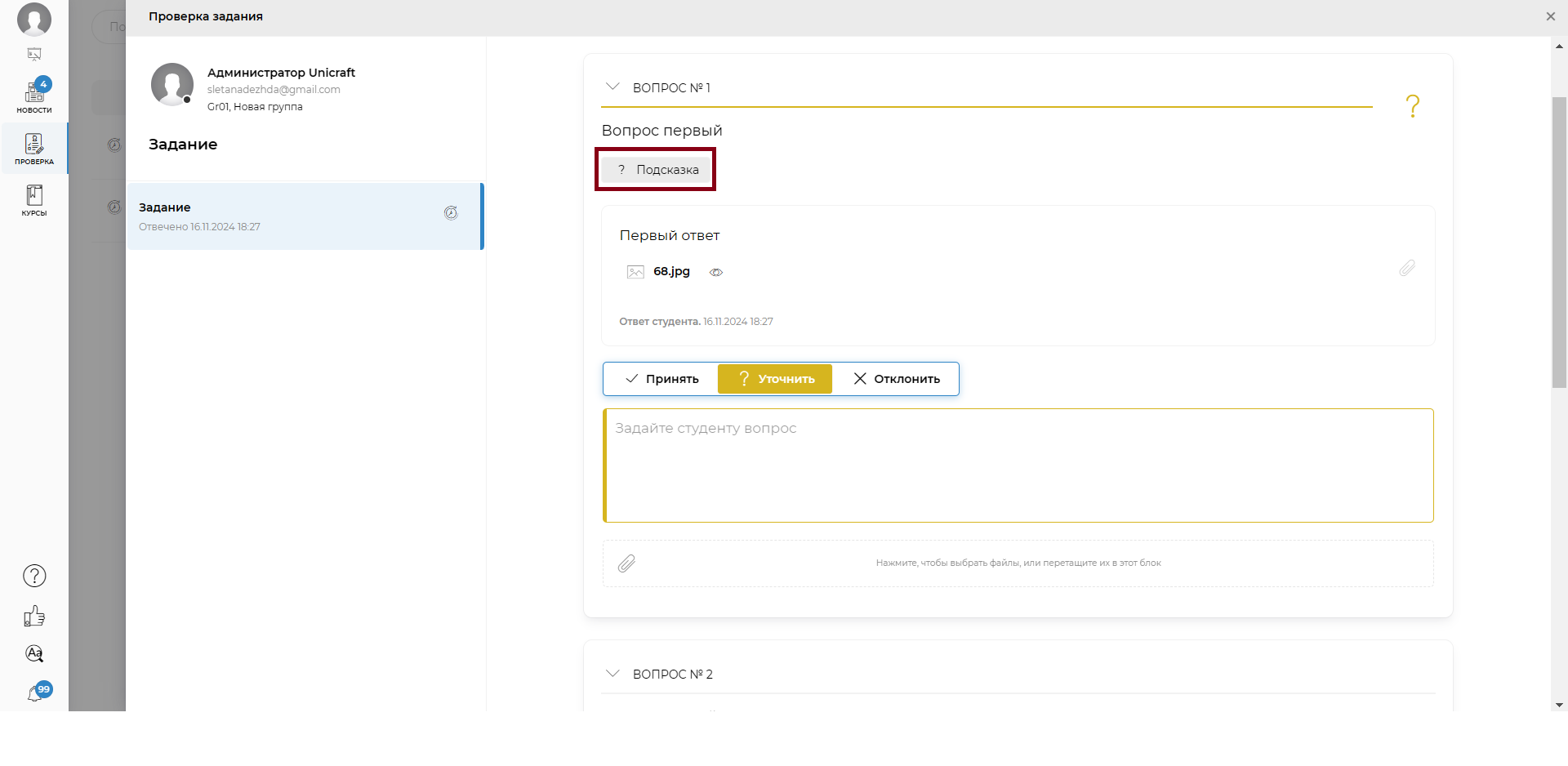This screenshot has height=766, width=1568.
Task: Select the Принять option
Action: pos(661,379)
